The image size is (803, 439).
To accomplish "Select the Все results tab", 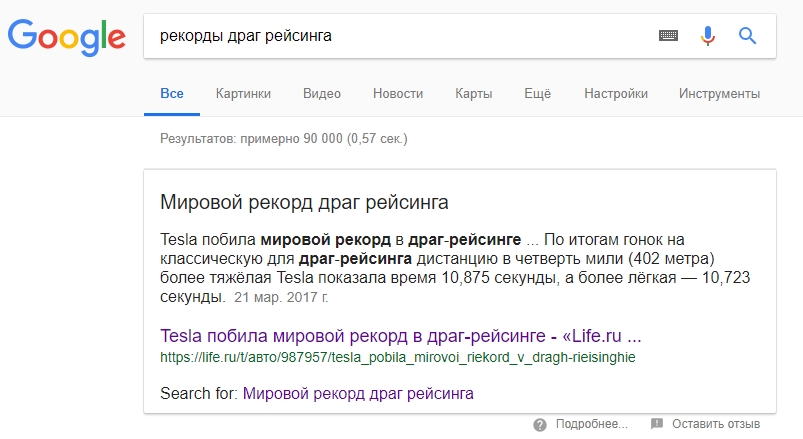I will [172, 94].
